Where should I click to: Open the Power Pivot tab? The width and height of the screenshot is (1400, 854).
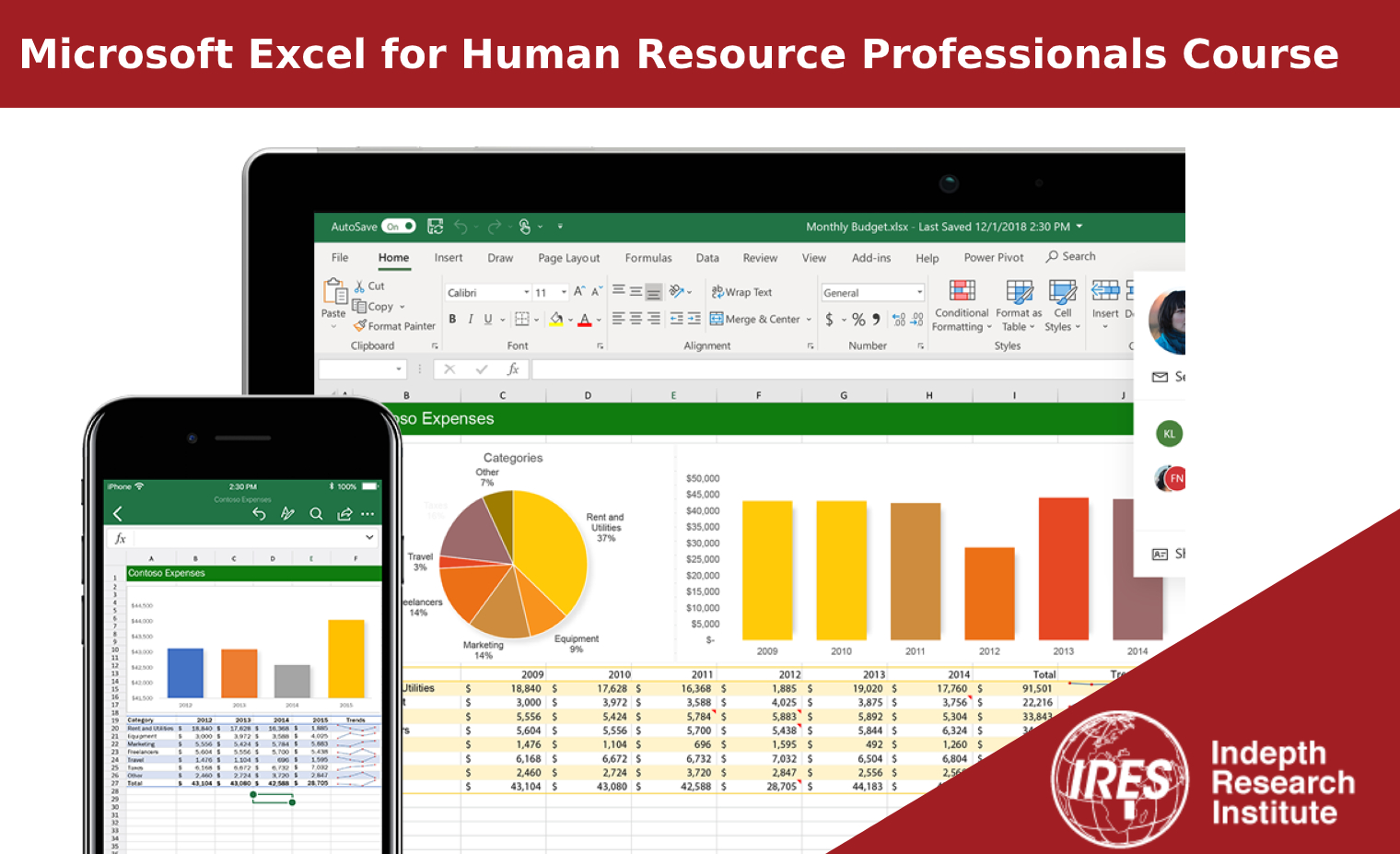click(993, 258)
